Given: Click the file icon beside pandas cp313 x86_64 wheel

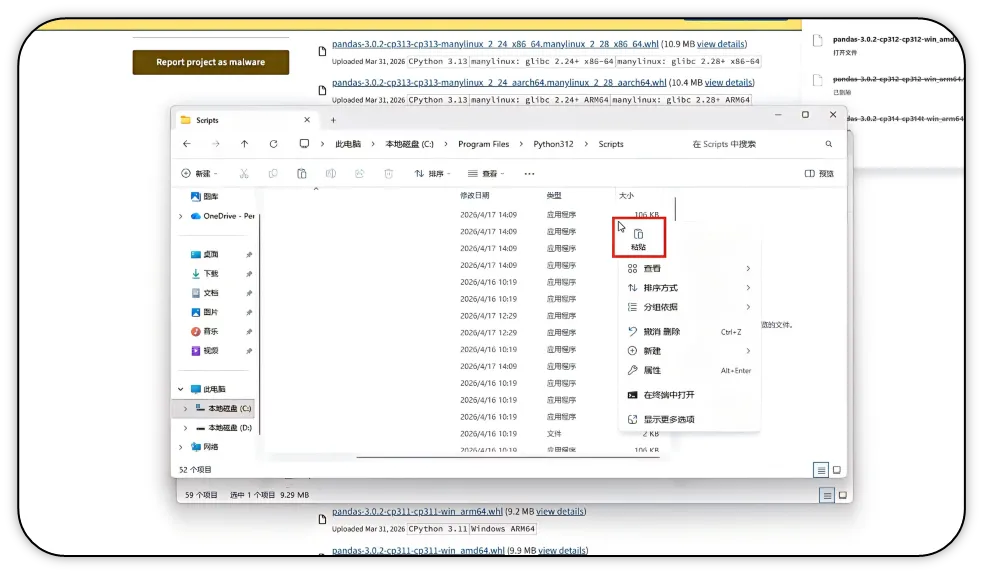Looking at the screenshot, I should (322, 51).
